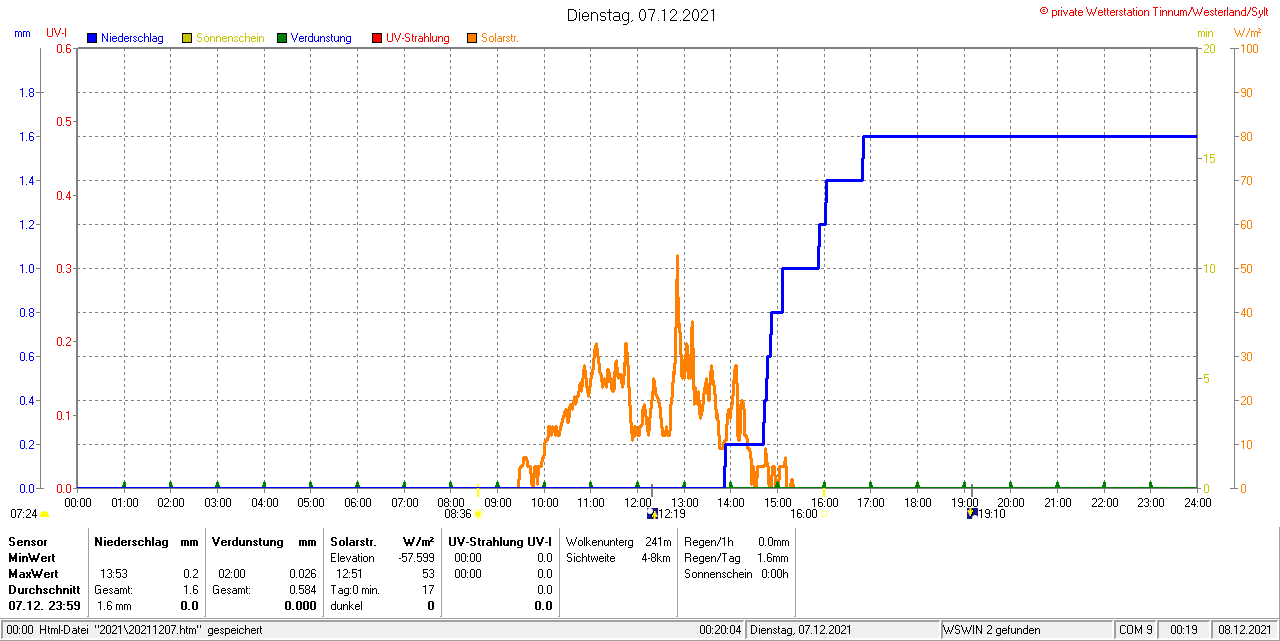Click the green Verdunstung legend swatch
The width and height of the screenshot is (1280, 641).
pyautogui.click(x=282, y=38)
